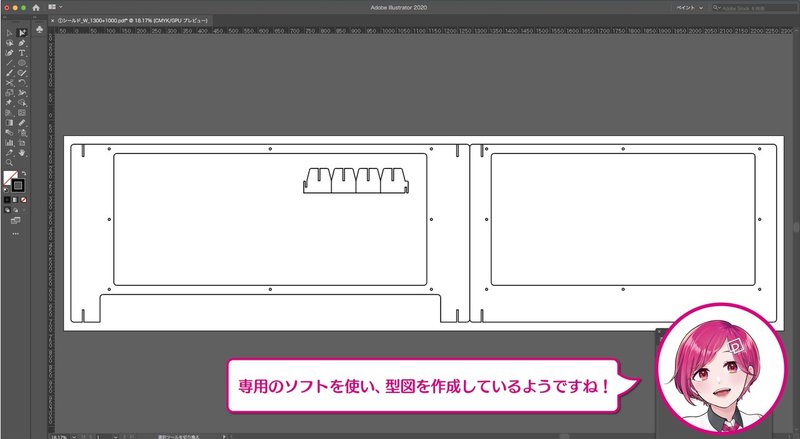Open Change Screen Mode button
This screenshot has width=800, height=439.
pyautogui.click(x=15, y=221)
